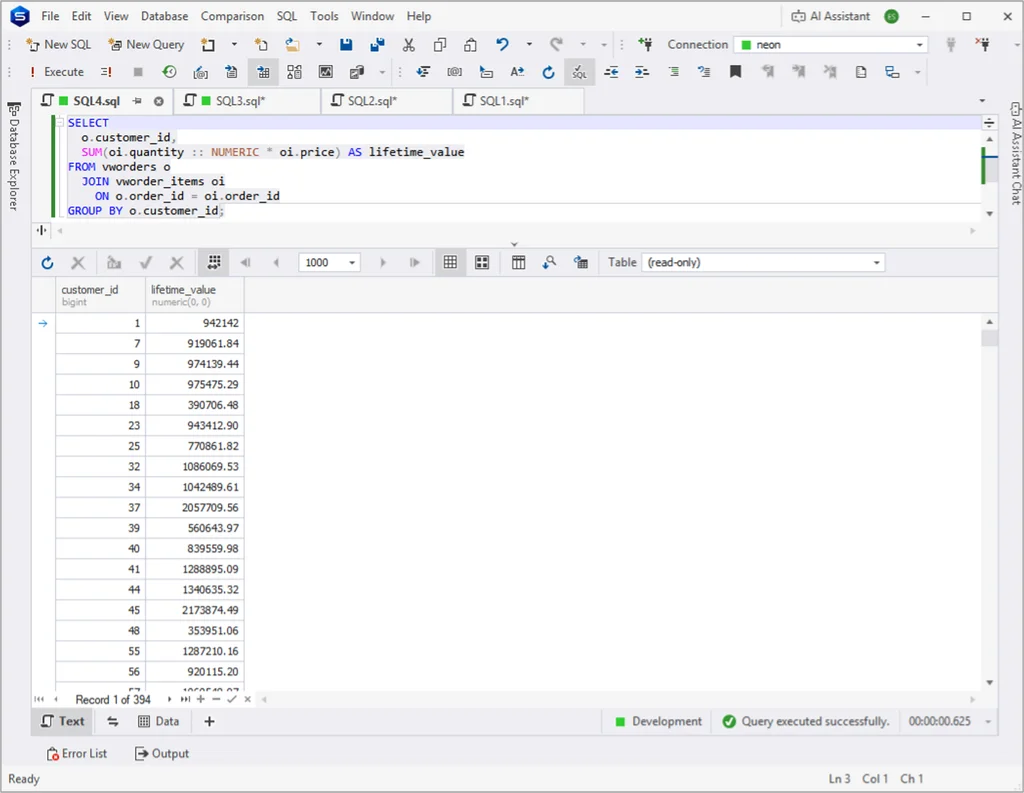Open the File menu
This screenshot has height=793, width=1024.
50,16
